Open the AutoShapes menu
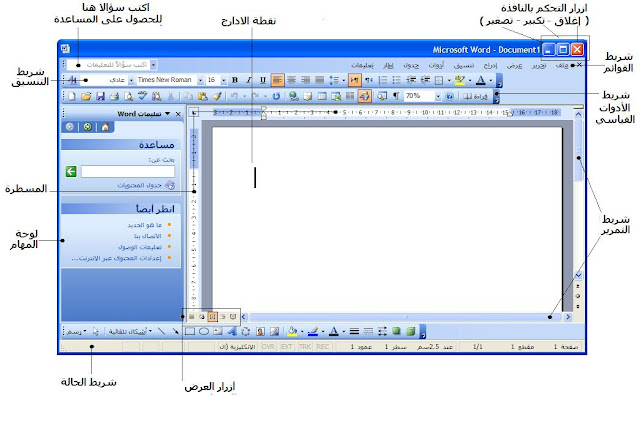Screen dimensions: 640x436 tap(130, 331)
